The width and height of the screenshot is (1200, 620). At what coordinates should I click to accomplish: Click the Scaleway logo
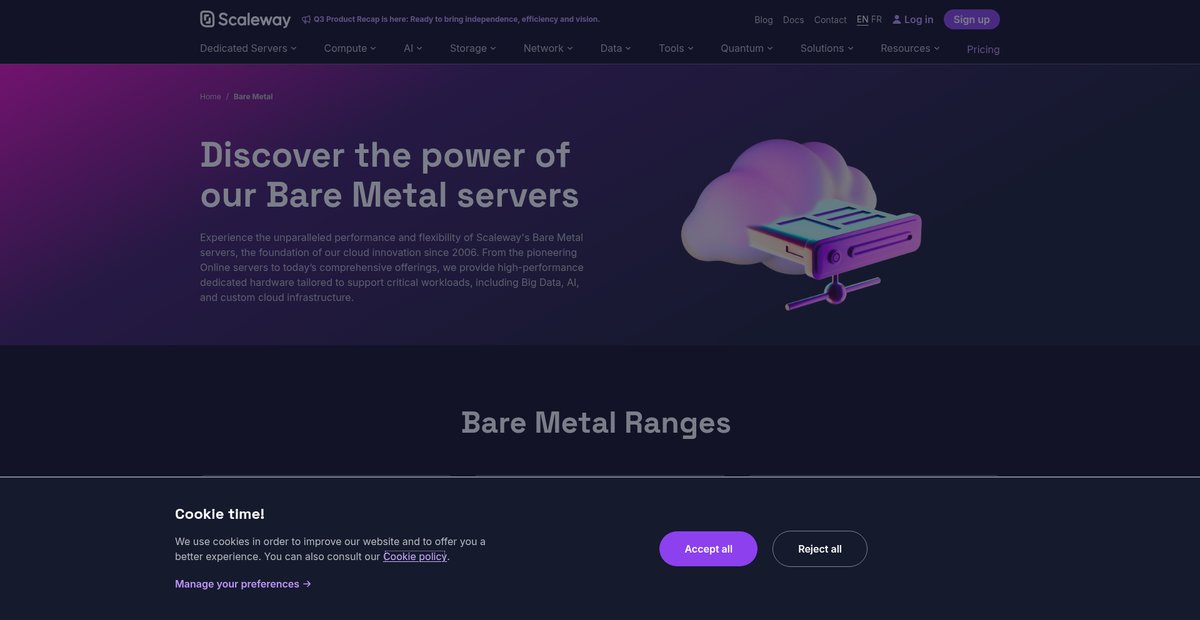point(245,19)
